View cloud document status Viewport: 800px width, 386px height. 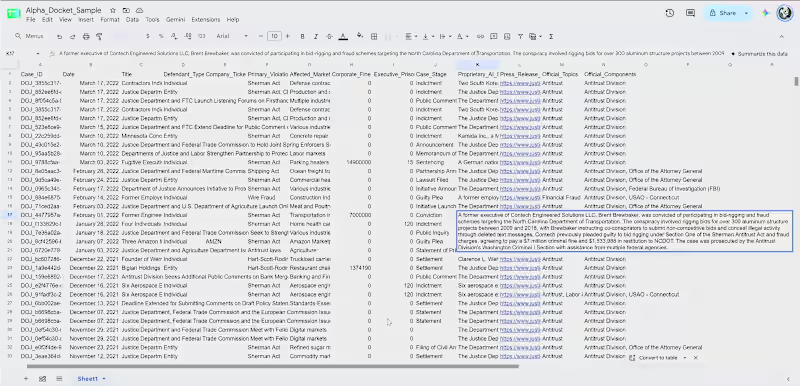click(139, 10)
